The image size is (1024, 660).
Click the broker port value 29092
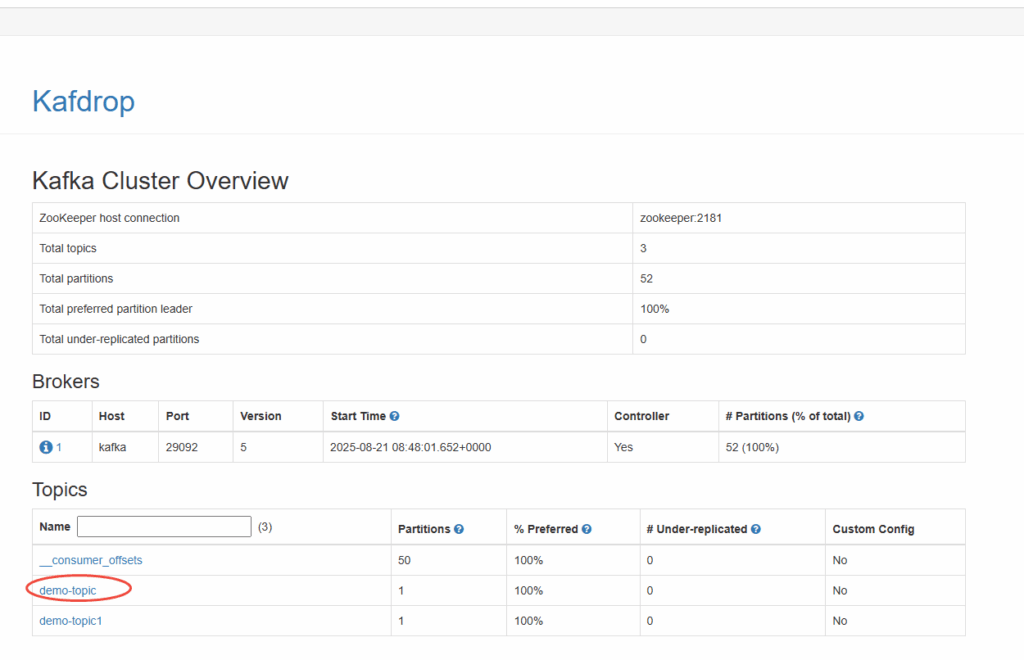(182, 447)
